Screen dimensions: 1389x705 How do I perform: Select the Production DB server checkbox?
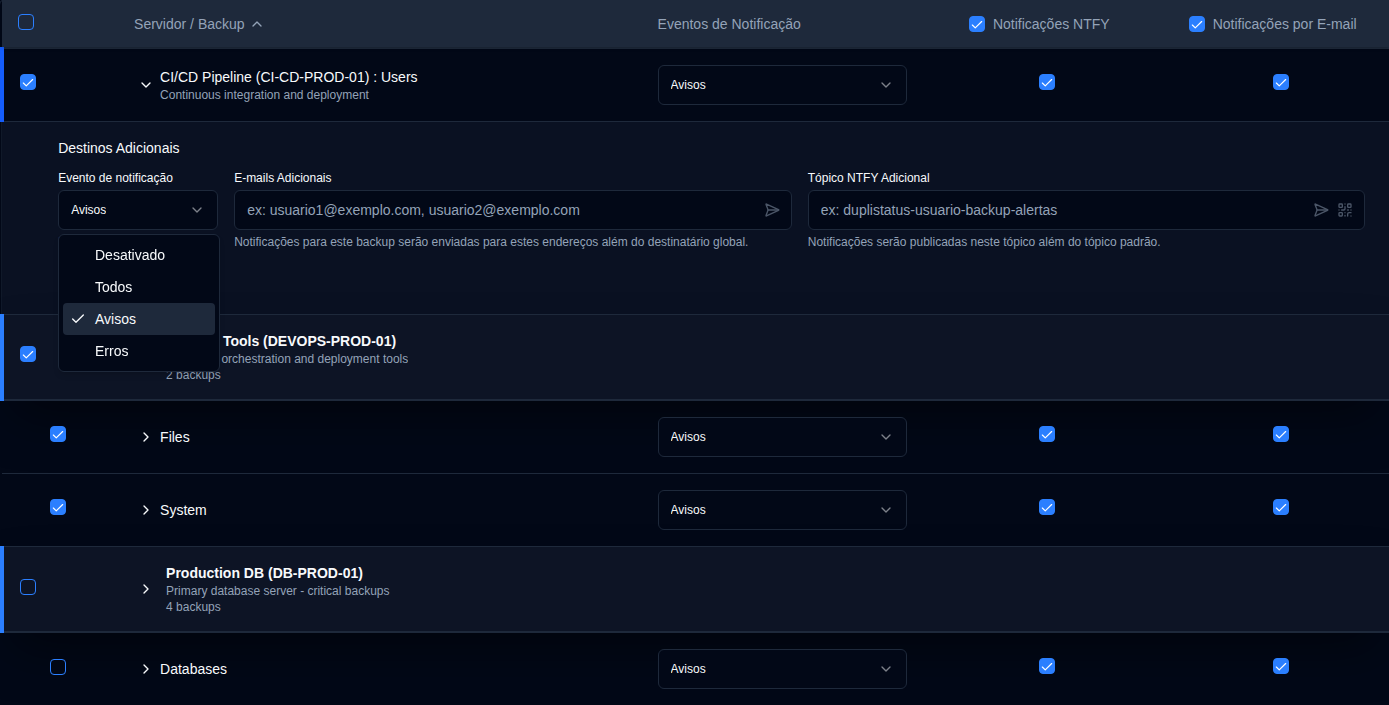(x=28, y=587)
